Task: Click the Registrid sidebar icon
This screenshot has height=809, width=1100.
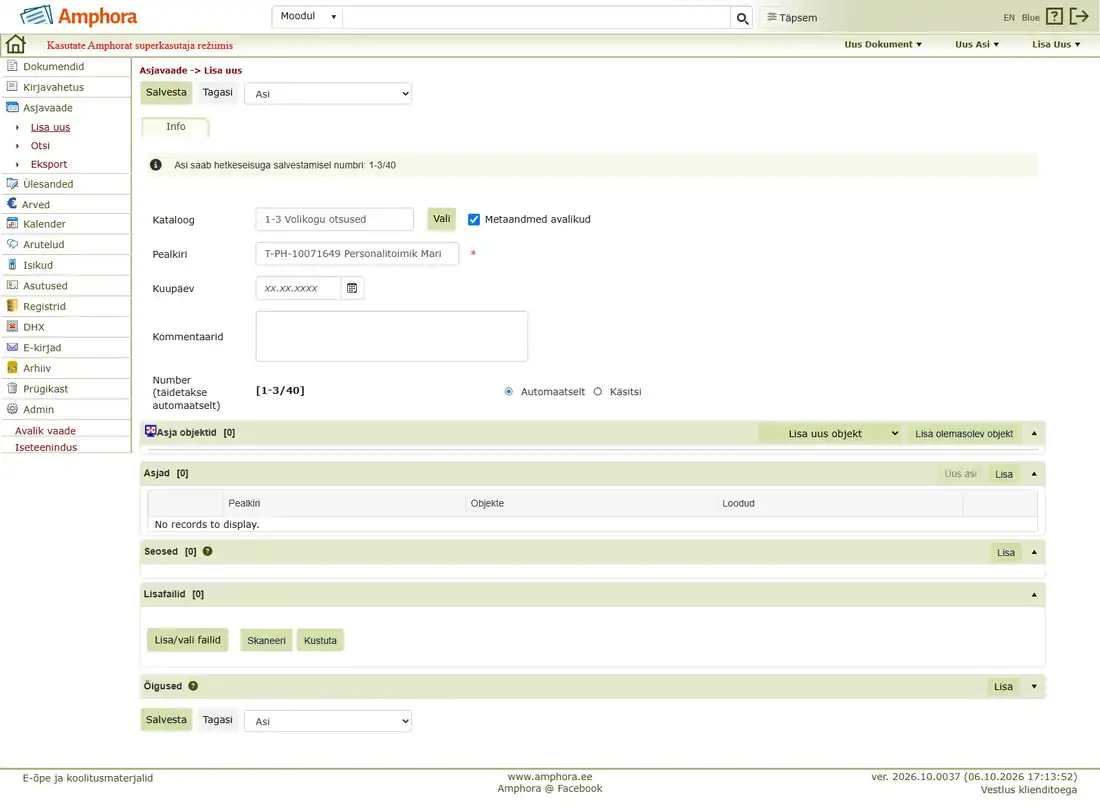Action: click(12, 306)
